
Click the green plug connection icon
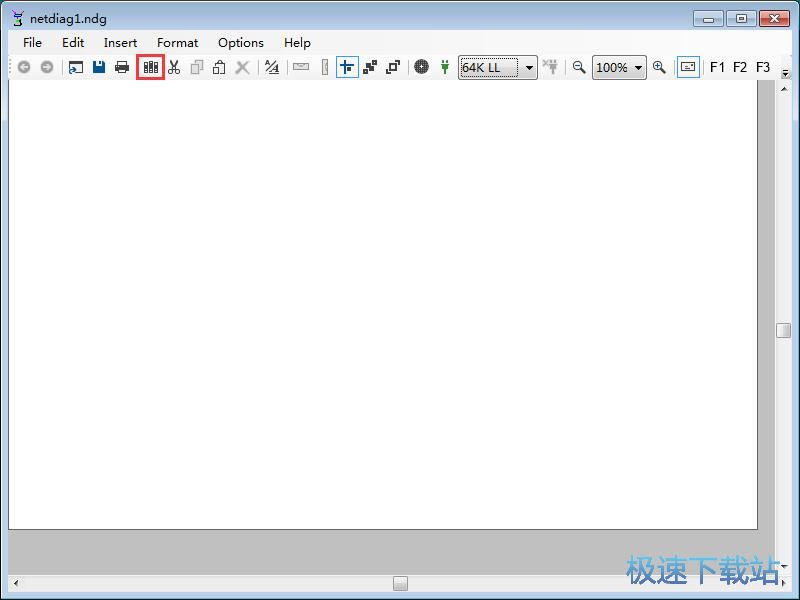tap(445, 67)
